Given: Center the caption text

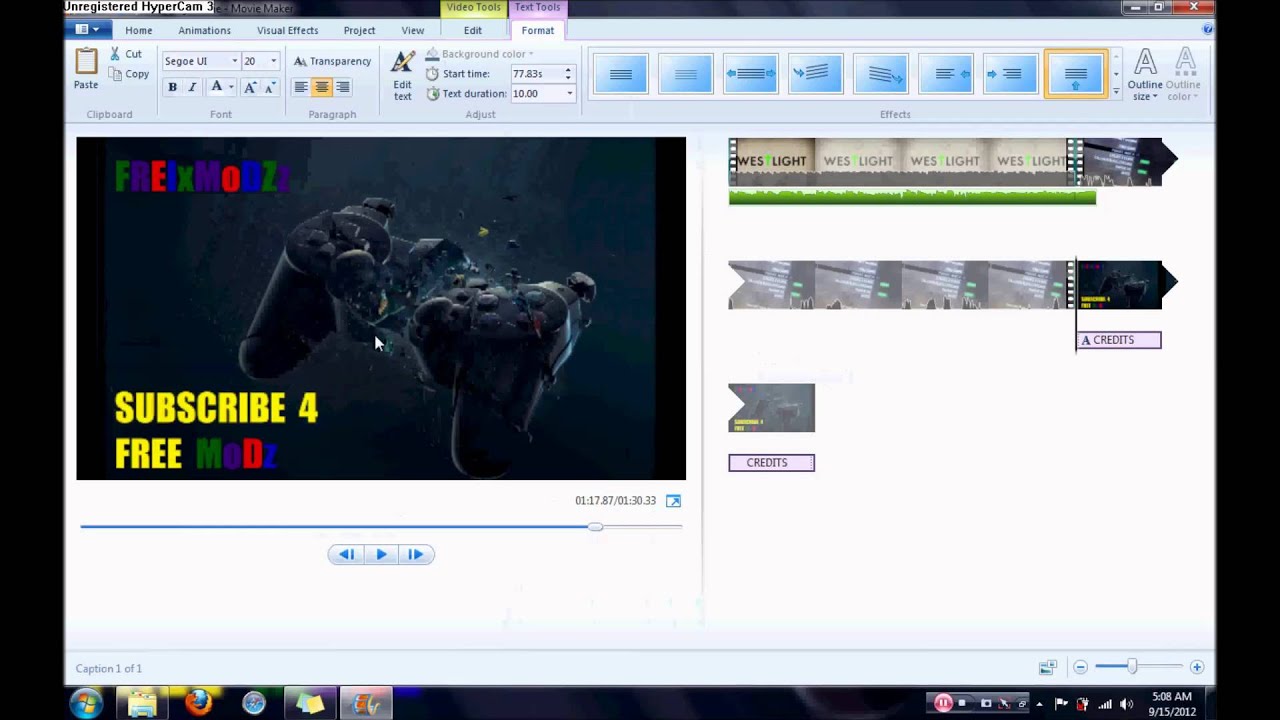Looking at the screenshot, I should tap(321, 87).
